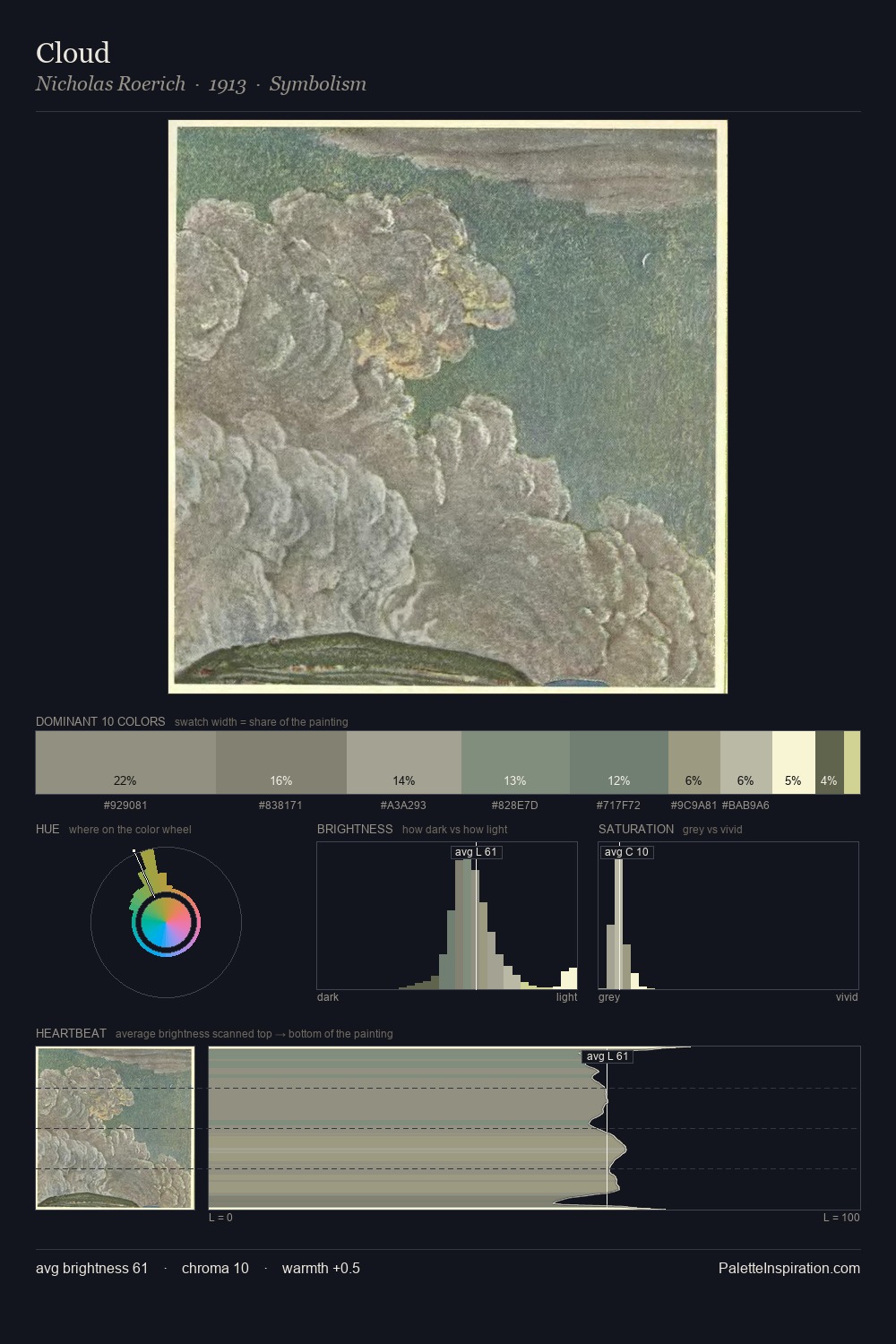The height and width of the screenshot is (1344, 896).
Task: Click 'warmth +0.5' footer stat
Action: coord(321,1268)
